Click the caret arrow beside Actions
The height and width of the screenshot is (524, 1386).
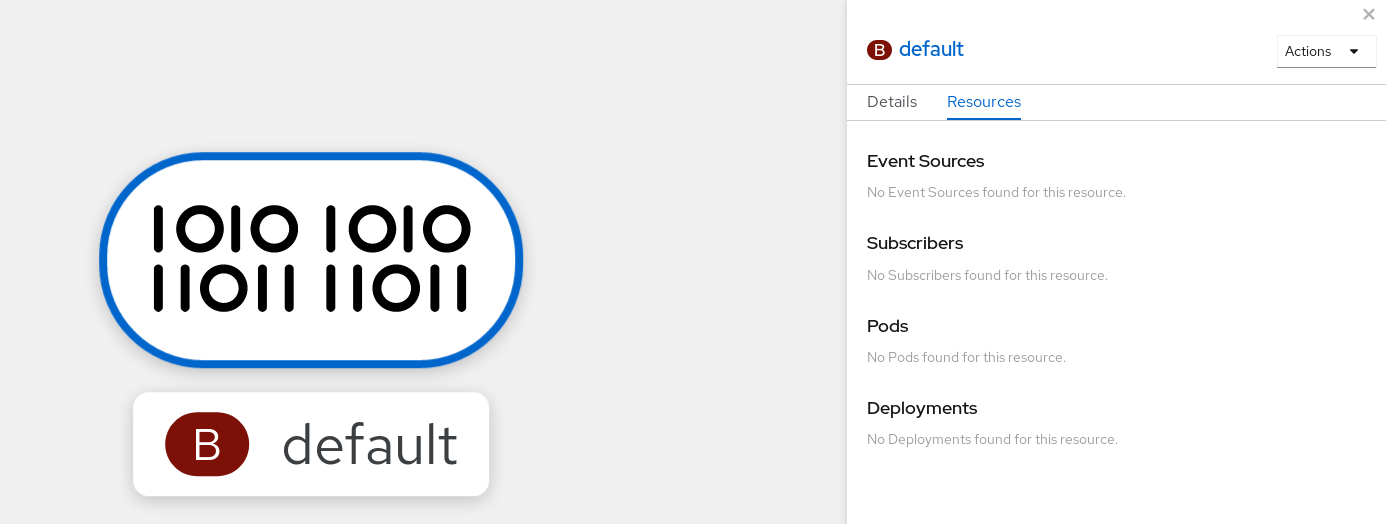[x=1354, y=51]
